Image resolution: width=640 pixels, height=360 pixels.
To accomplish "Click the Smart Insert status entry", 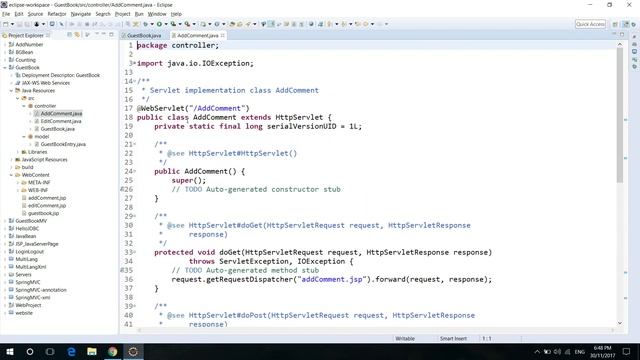I will point(453,338).
